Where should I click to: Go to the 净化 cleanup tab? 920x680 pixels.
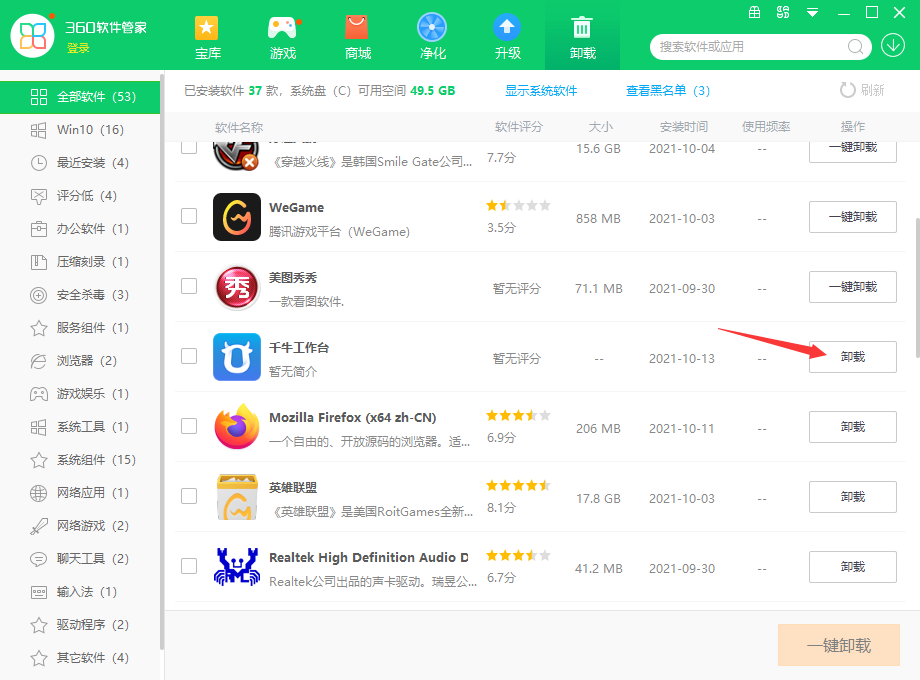432,38
